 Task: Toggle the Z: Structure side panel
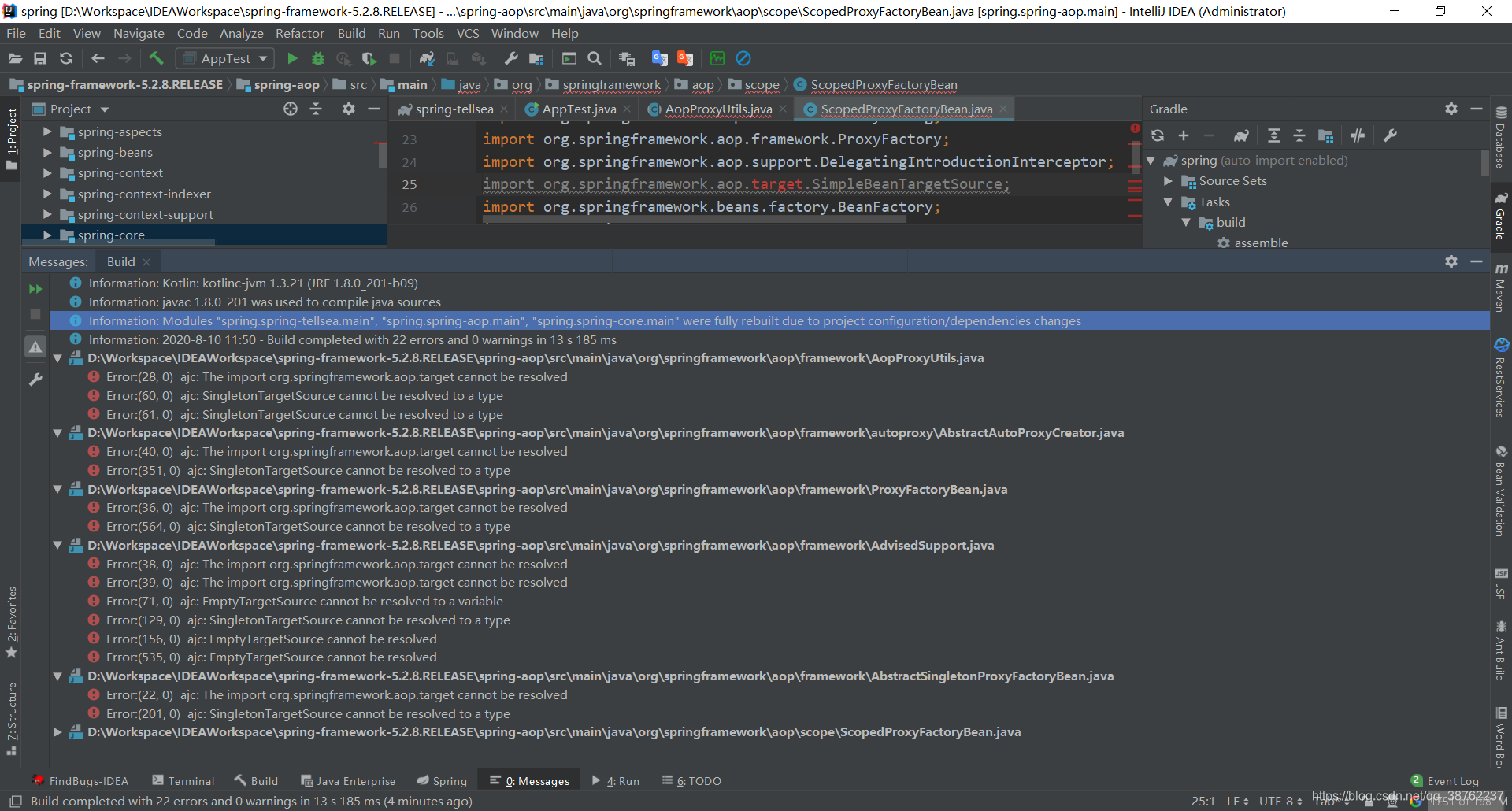(x=11, y=718)
